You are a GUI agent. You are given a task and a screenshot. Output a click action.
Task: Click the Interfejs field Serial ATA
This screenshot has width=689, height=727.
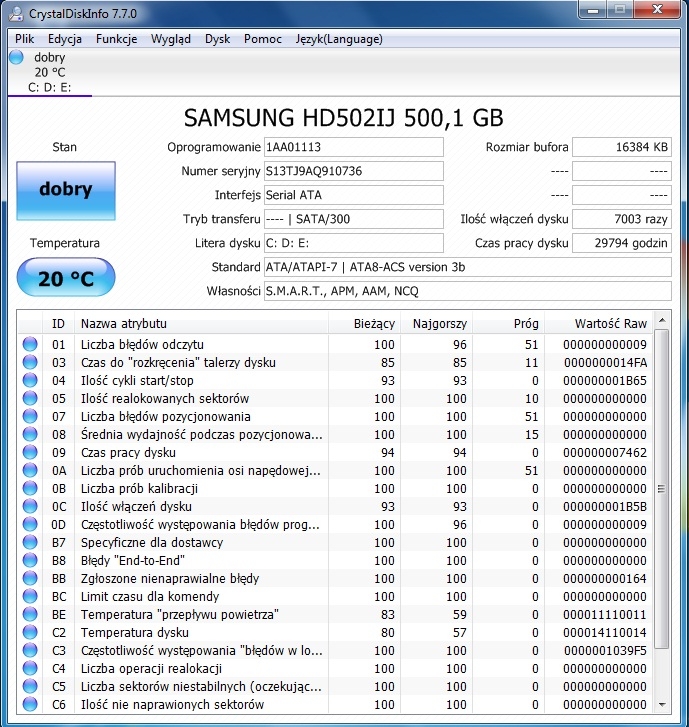pyautogui.click(x=354, y=195)
